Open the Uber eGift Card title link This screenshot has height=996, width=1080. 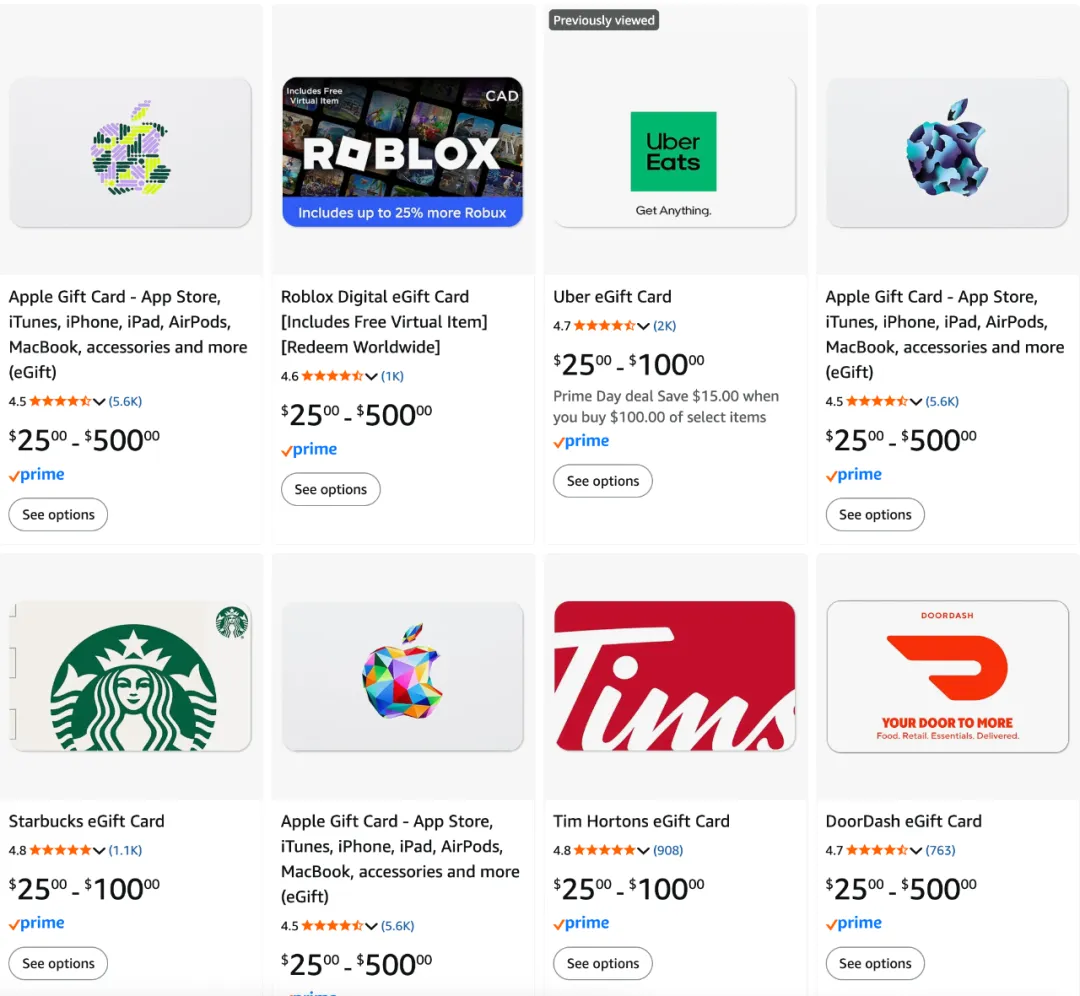pyautogui.click(x=612, y=297)
